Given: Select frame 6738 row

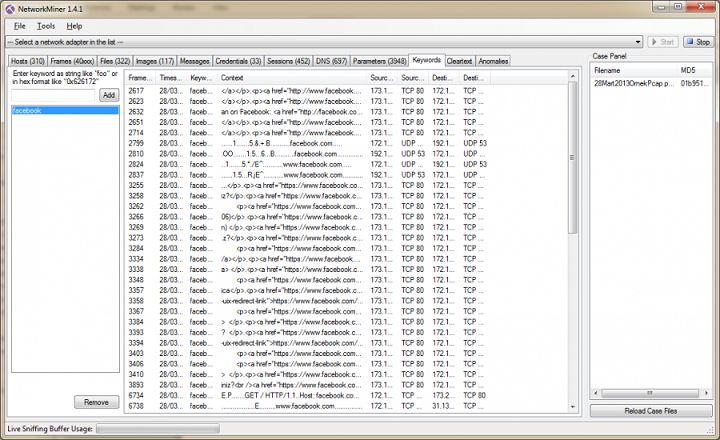Looking at the screenshot, I should click(308, 406).
